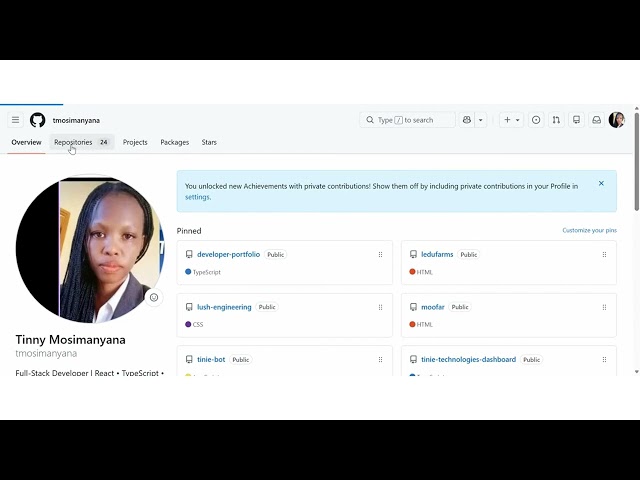
Task: Follow the settings link in the banner
Action: pos(197,197)
